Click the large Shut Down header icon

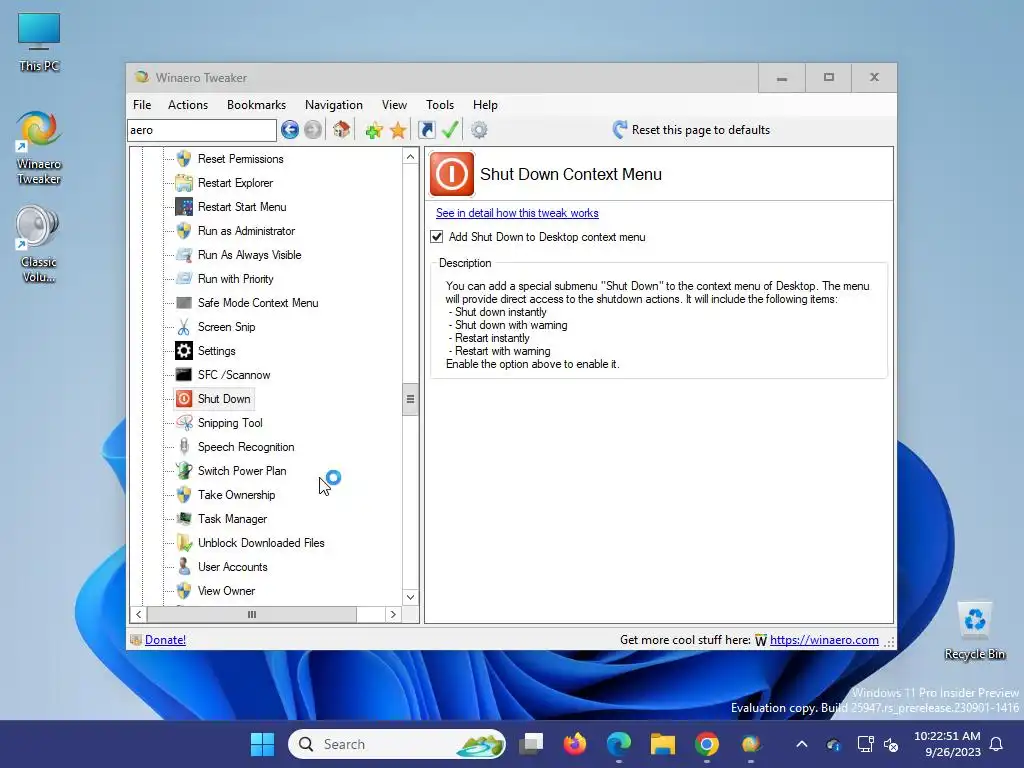tap(451, 174)
